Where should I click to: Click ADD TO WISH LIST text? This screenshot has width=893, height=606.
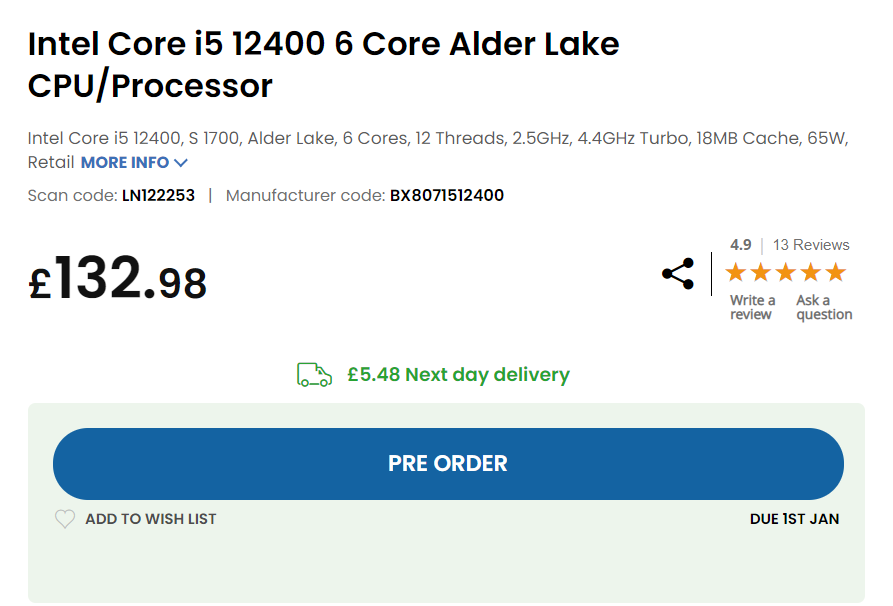click(151, 519)
